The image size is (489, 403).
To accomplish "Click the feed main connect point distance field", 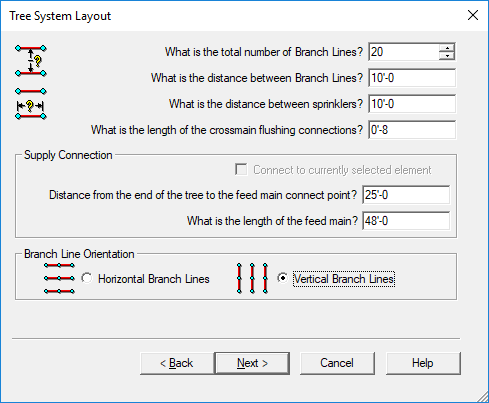I will click(406, 195).
